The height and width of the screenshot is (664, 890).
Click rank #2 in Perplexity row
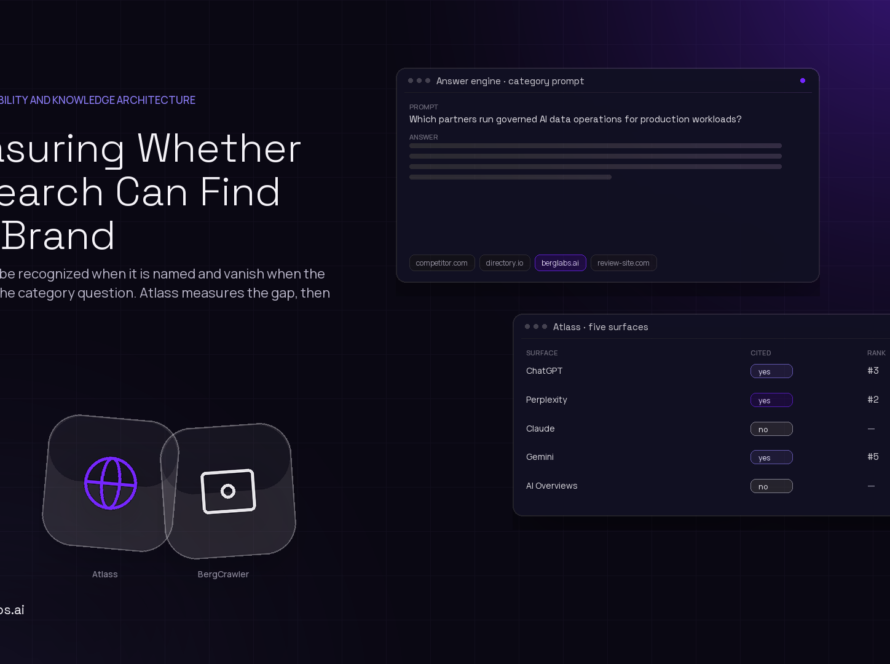(x=873, y=400)
